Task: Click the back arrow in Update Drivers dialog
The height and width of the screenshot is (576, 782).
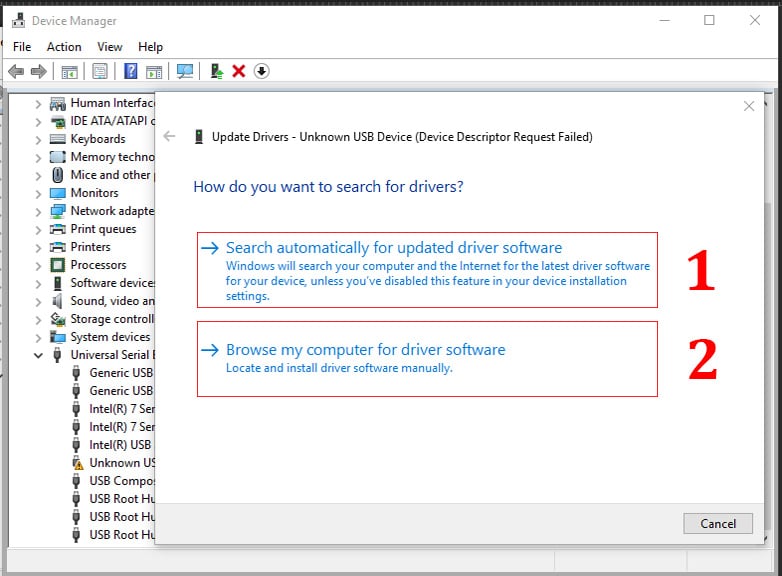Action: click(170, 136)
